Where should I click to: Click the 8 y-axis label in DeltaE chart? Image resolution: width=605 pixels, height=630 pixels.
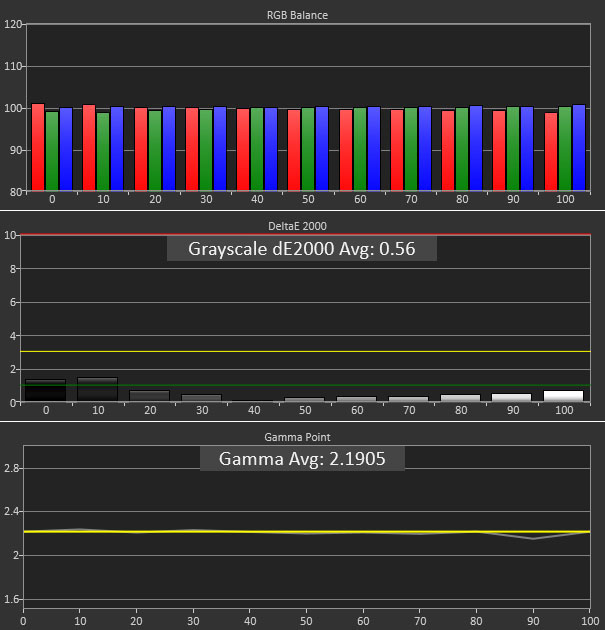click(x=13, y=269)
